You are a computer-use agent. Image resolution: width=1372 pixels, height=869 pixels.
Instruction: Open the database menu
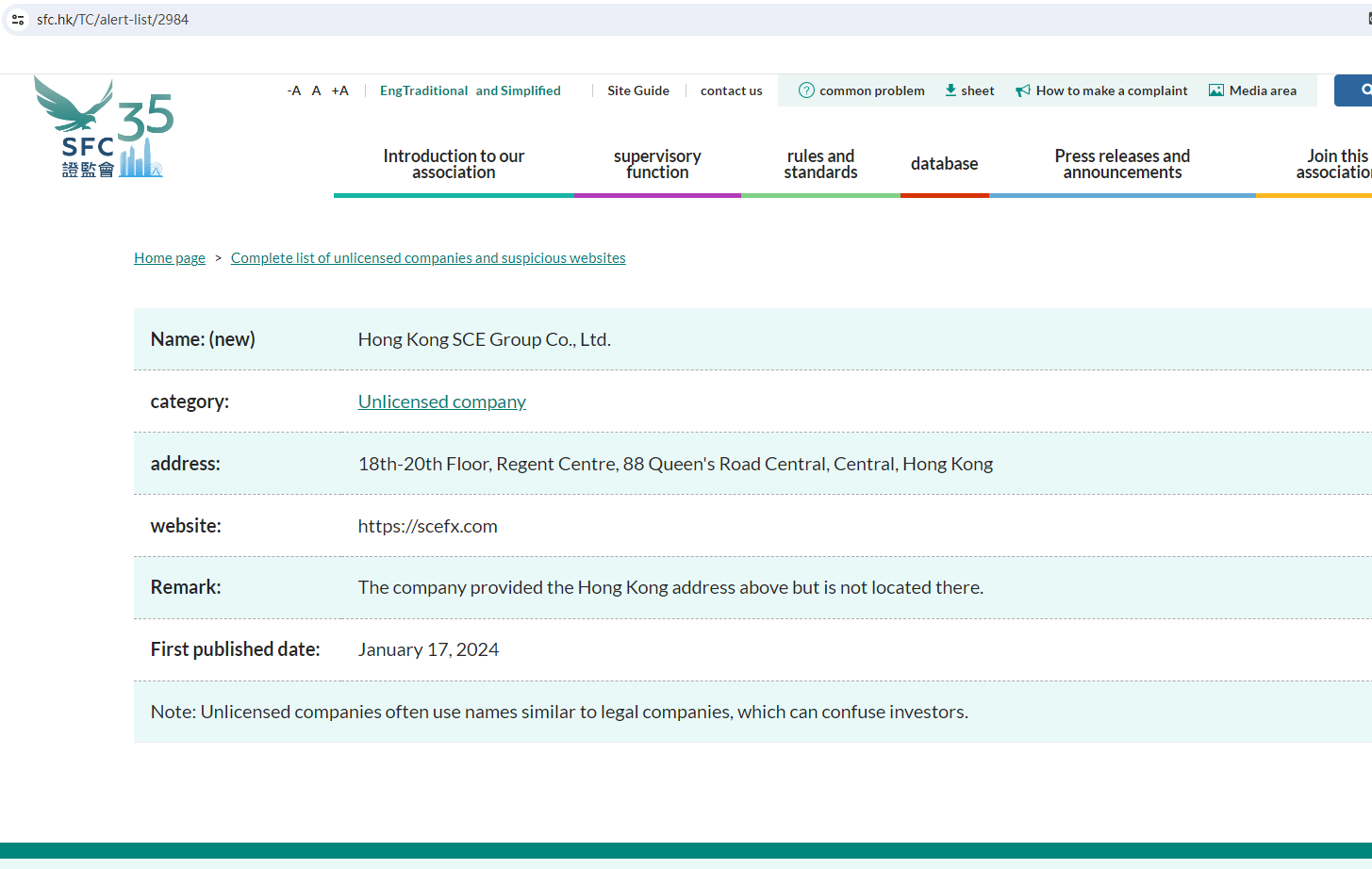click(944, 164)
